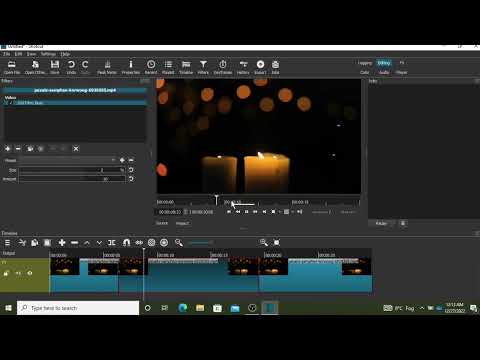Copy the filters

30,149
